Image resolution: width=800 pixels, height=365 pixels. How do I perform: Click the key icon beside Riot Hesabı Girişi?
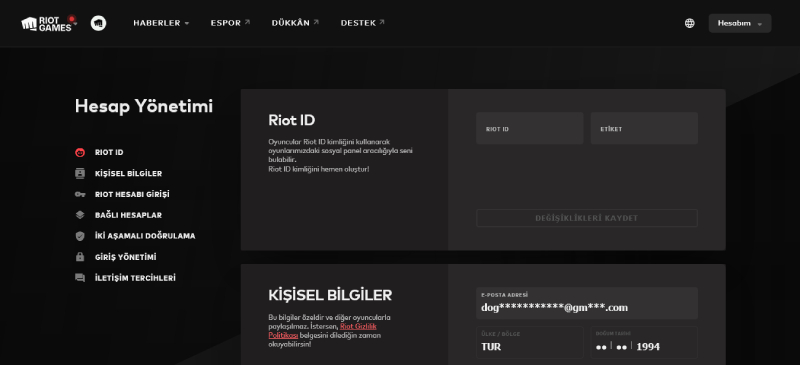click(x=80, y=194)
